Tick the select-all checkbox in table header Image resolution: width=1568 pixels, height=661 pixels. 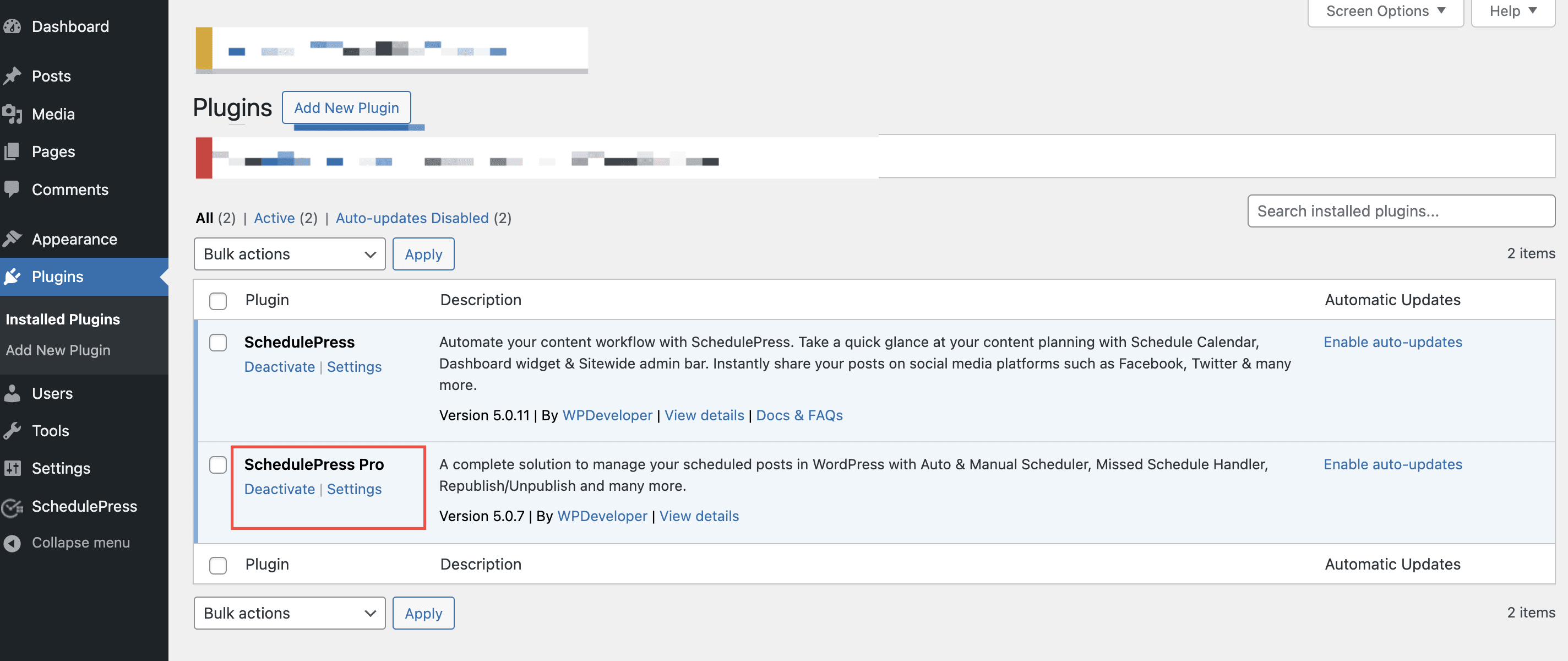click(x=218, y=300)
